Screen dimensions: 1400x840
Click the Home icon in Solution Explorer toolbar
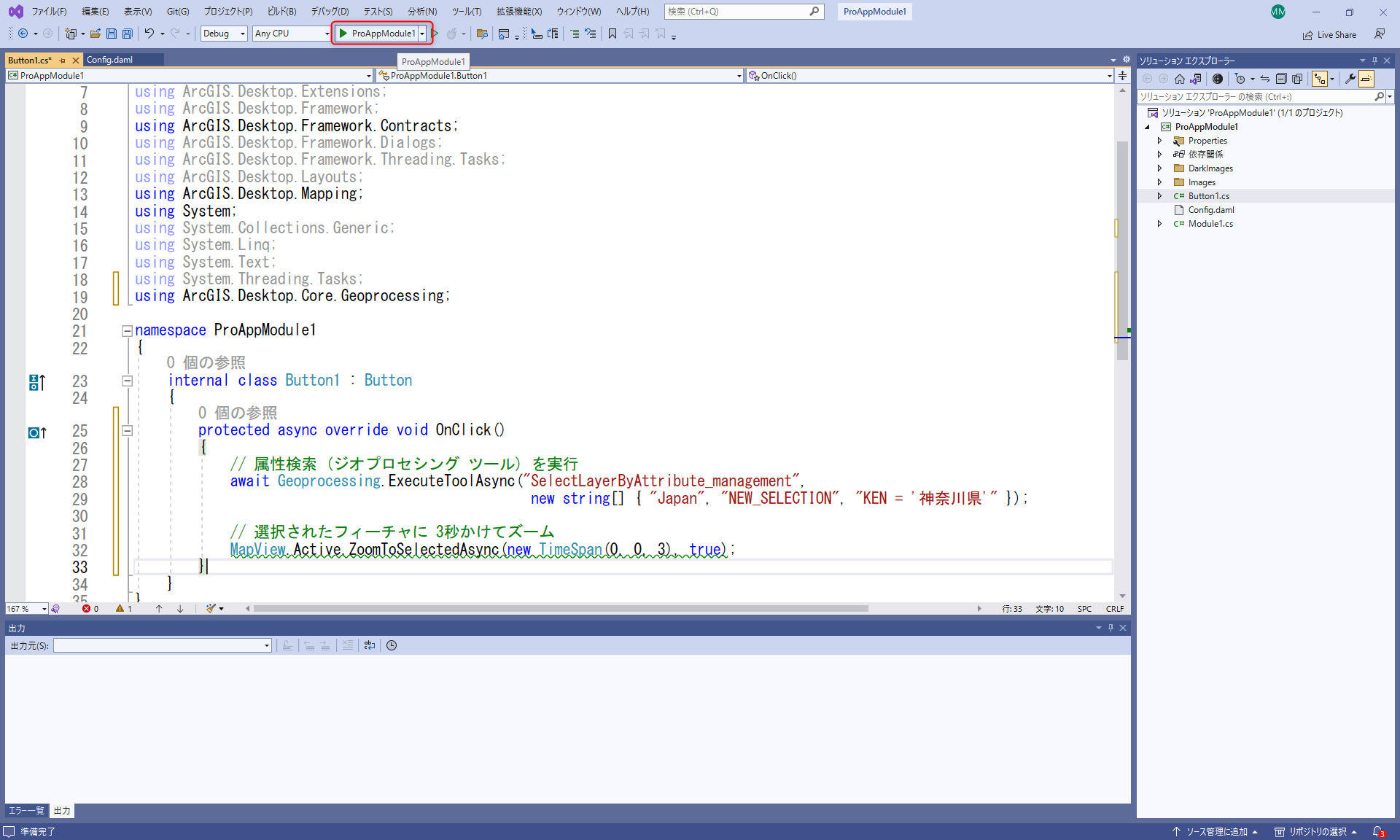(x=1179, y=79)
